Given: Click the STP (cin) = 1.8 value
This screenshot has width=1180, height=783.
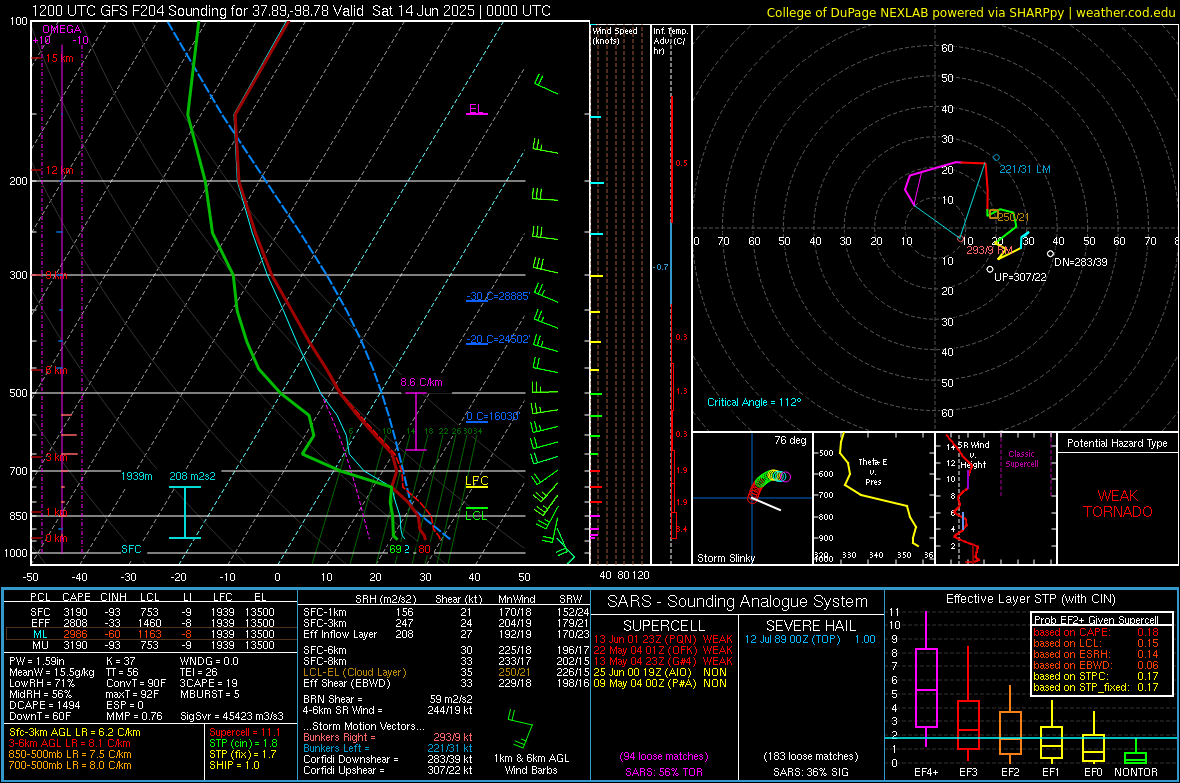Looking at the screenshot, I should coord(243,744).
